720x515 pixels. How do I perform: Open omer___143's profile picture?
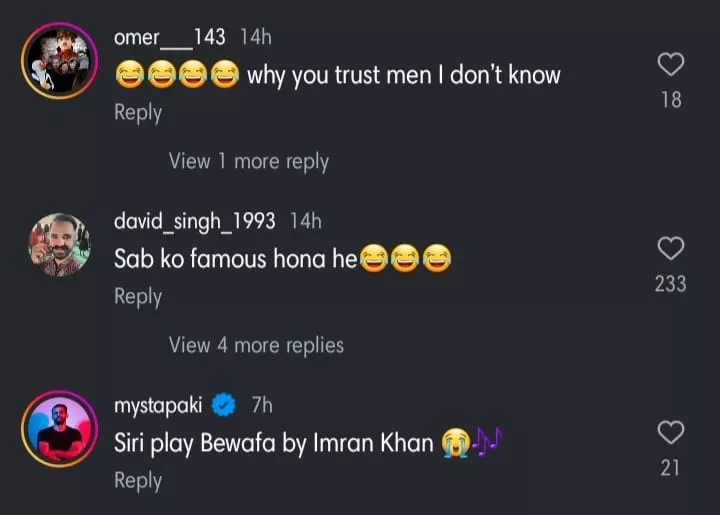pos(59,60)
